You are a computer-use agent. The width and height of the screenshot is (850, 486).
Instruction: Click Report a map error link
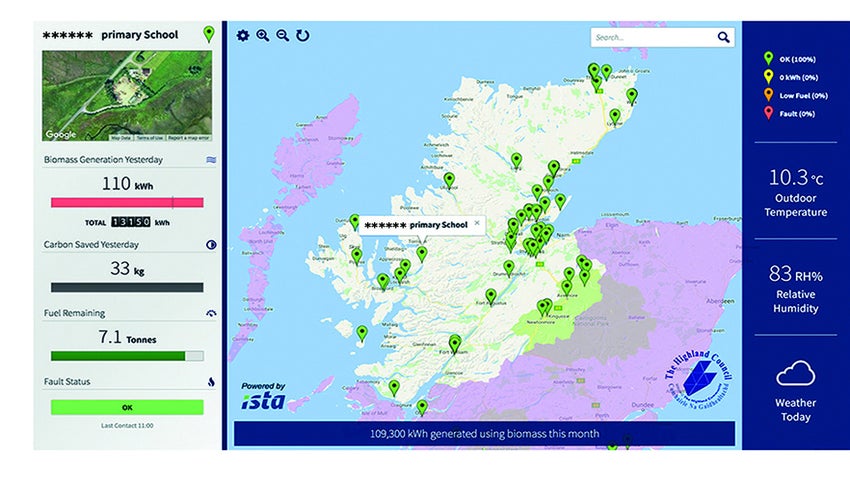(189, 138)
